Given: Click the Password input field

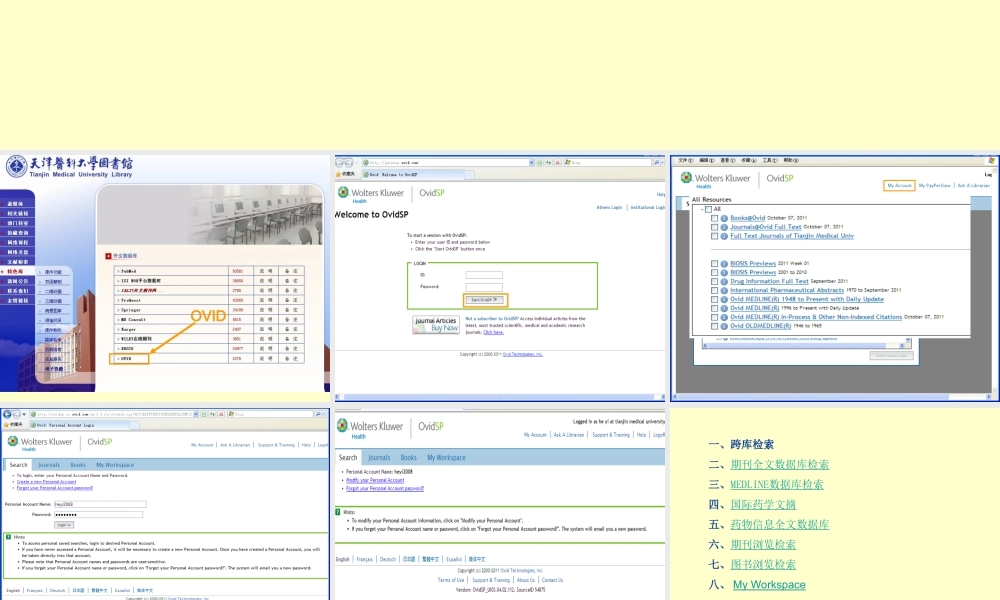Looking at the screenshot, I should point(484,287).
